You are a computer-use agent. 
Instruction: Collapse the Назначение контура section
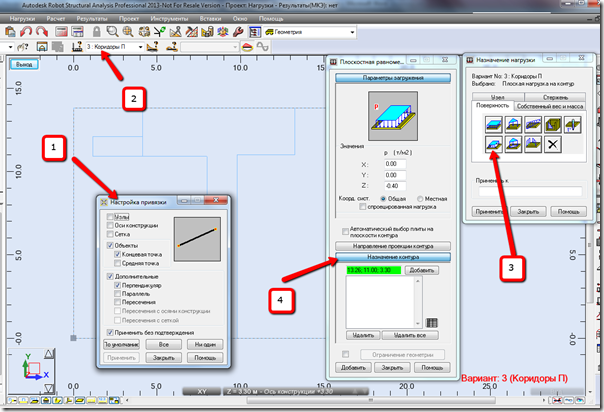click(x=393, y=257)
